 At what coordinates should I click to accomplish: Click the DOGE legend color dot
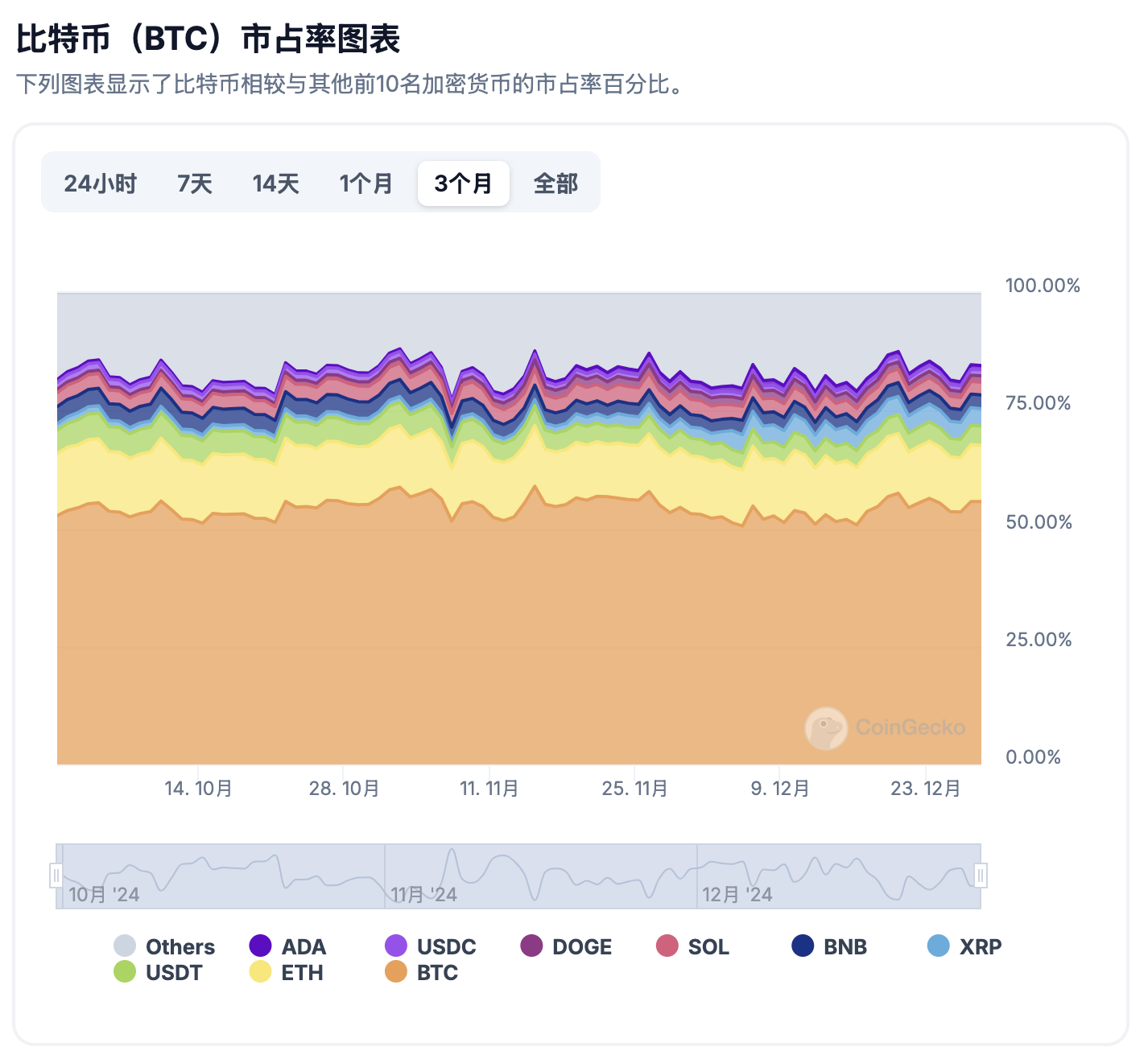(531, 946)
